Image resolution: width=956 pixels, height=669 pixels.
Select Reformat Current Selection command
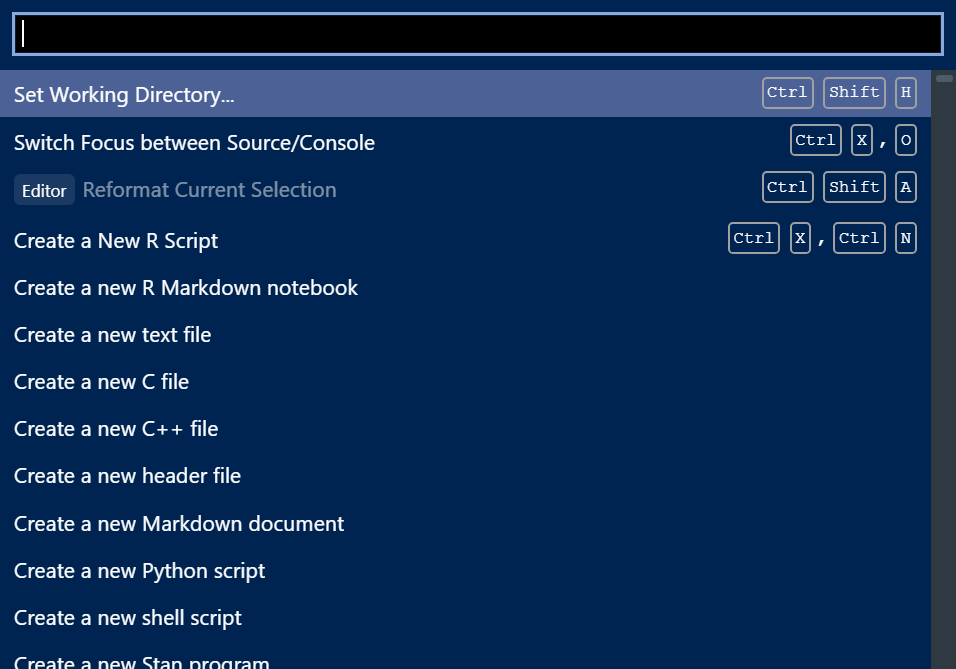tap(465, 188)
